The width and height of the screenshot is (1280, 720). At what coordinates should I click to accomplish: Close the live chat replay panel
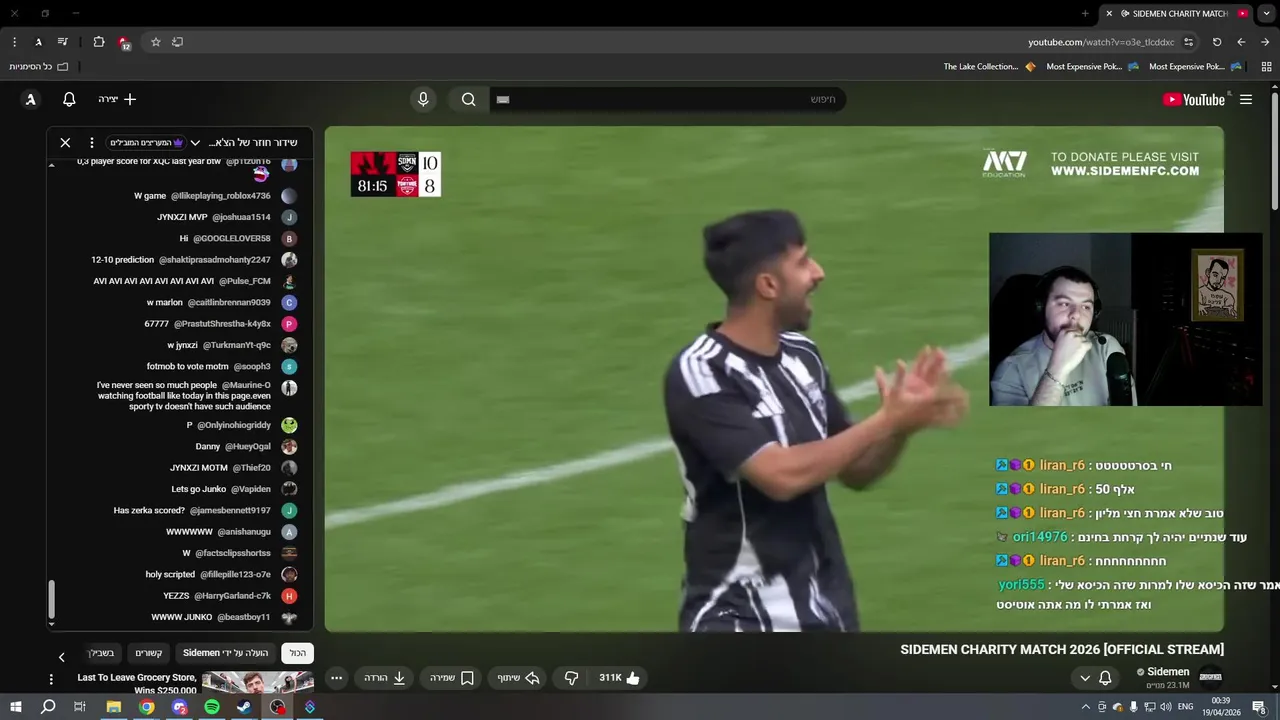click(65, 143)
